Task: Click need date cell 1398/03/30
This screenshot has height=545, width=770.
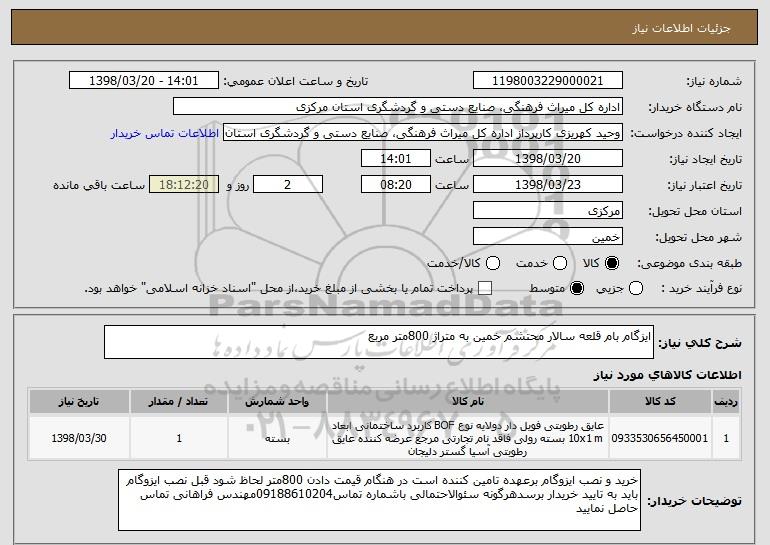Action: pyautogui.click(x=79, y=438)
